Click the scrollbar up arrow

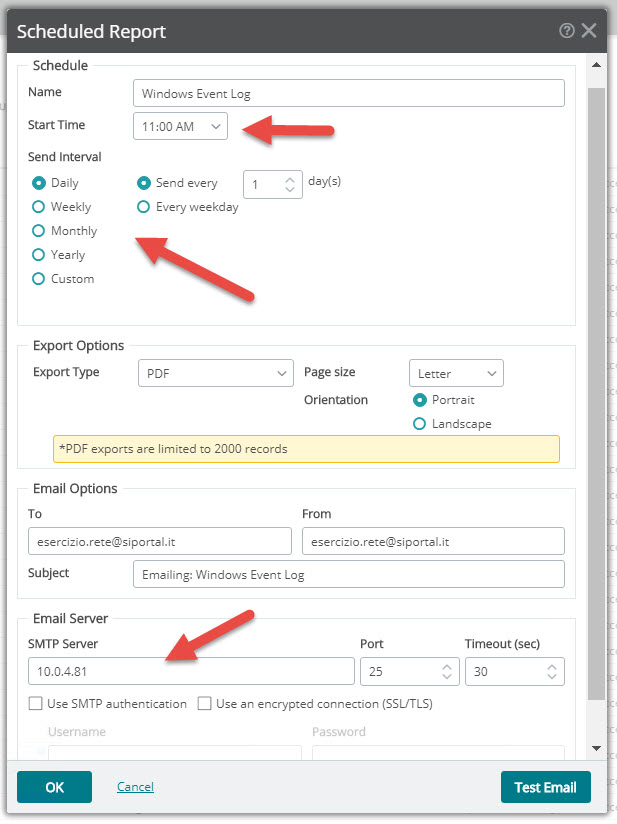pos(597,65)
